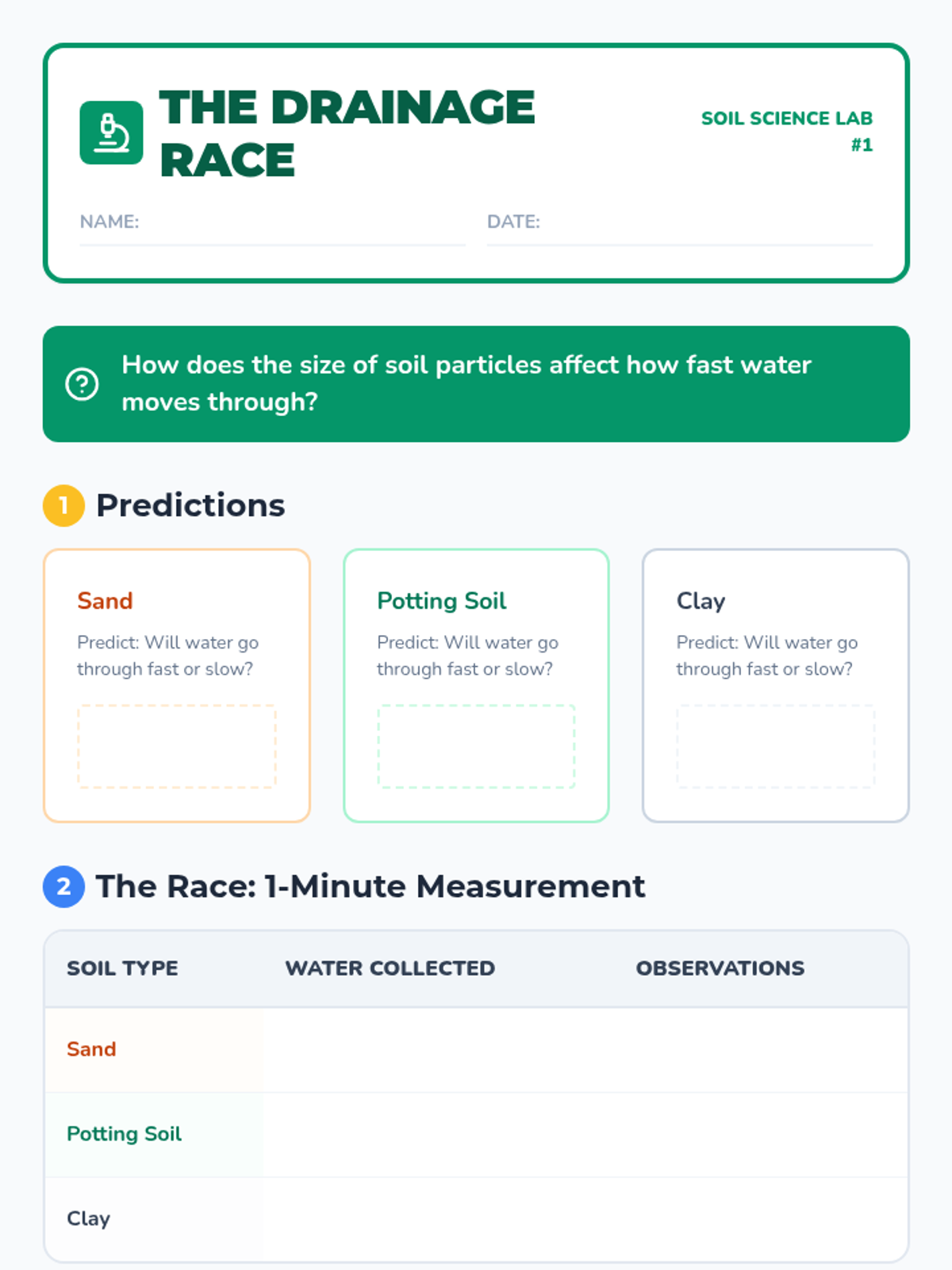Click the OBSERVATIONS column header
This screenshot has width=952, height=1270.
coord(720,968)
